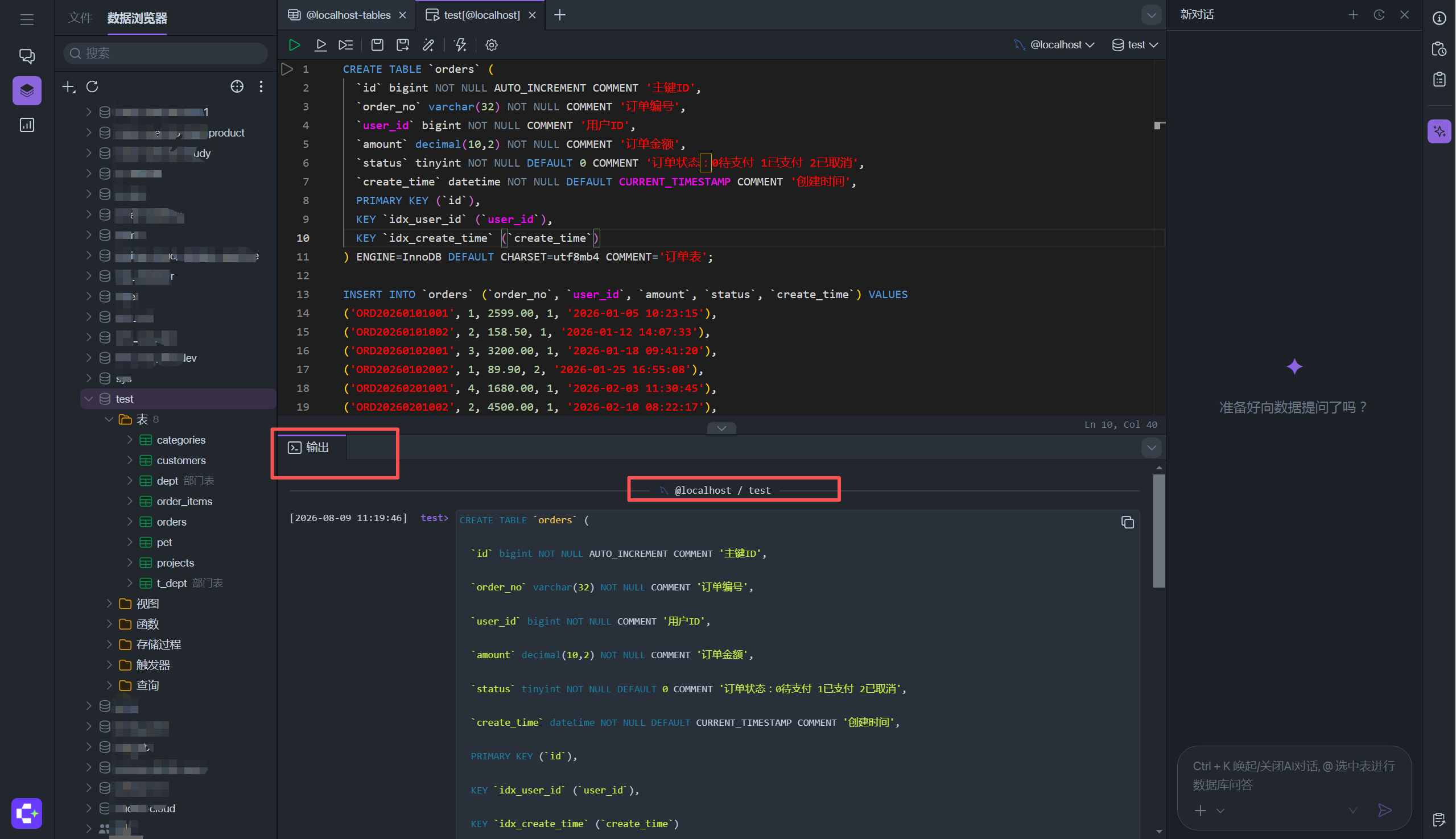Click the run-selected-statement icon in toolbar
The image size is (1456, 839).
point(320,45)
